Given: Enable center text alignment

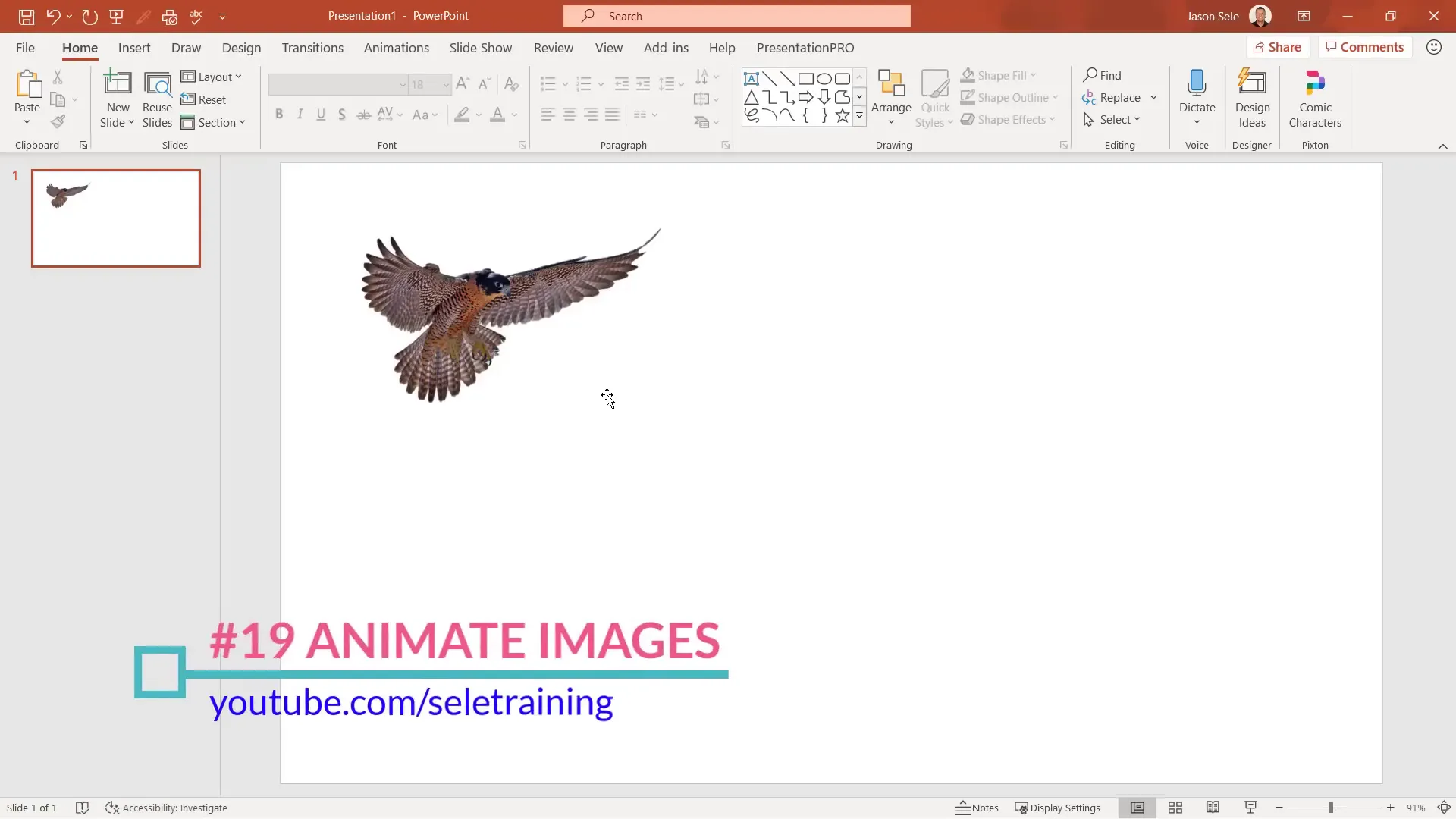Looking at the screenshot, I should click(570, 114).
